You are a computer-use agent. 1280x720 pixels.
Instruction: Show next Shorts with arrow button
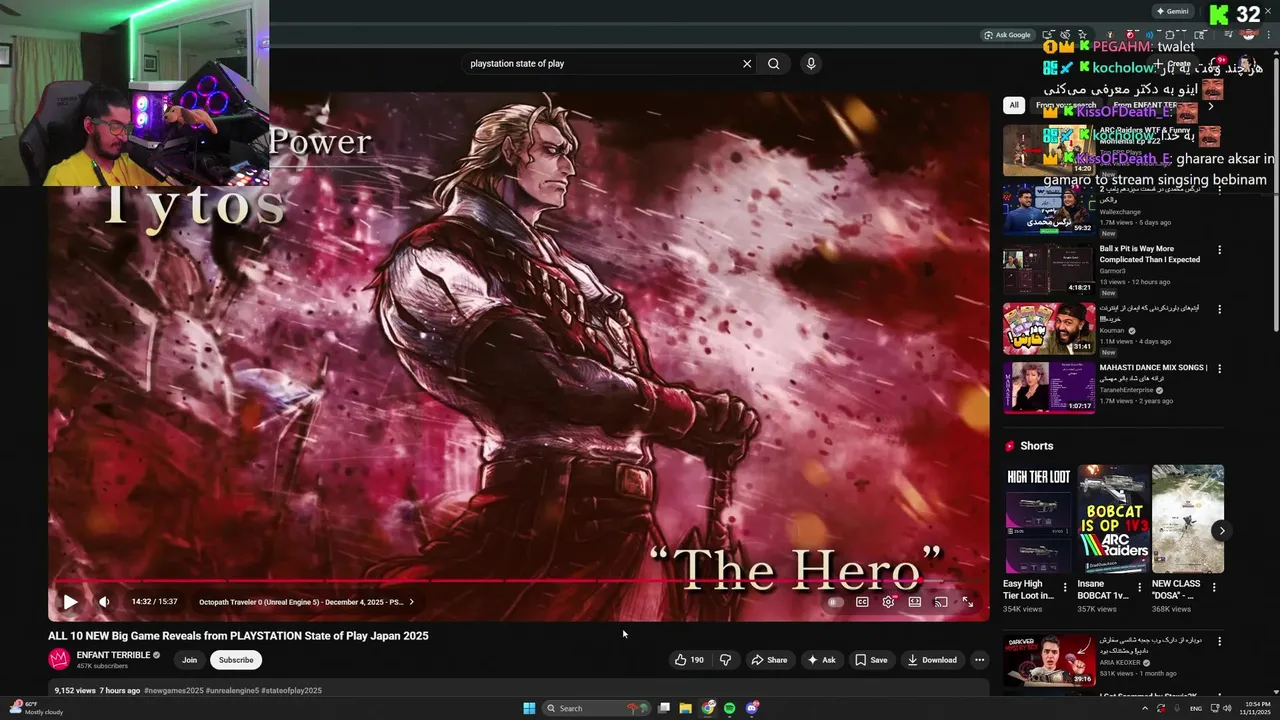1221,531
